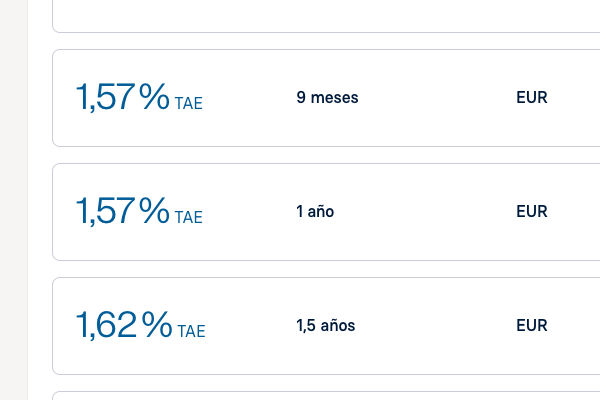Click EUR in the 9 meses row
The image size is (600, 400).
click(531, 98)
